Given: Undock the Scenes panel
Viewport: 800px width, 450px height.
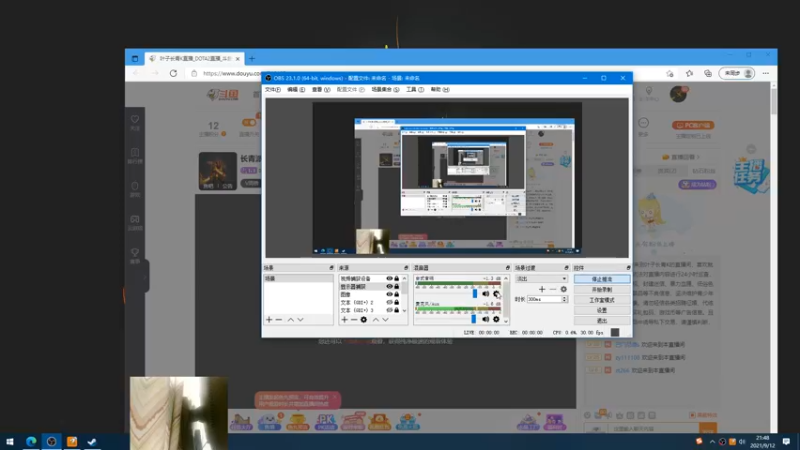Looking at the screenshot, I should point(331,268).
